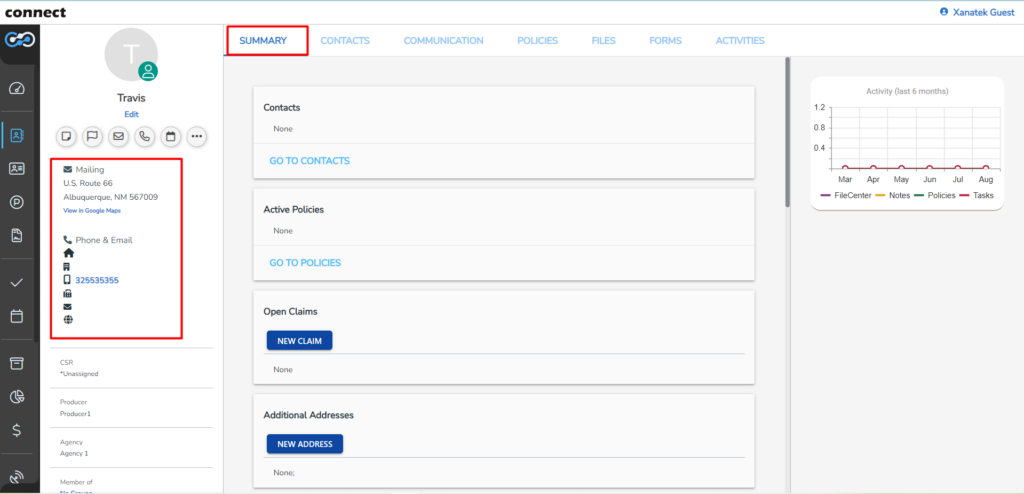Toggle the FileCenter legend in activity chart

[x=846, y=195]
